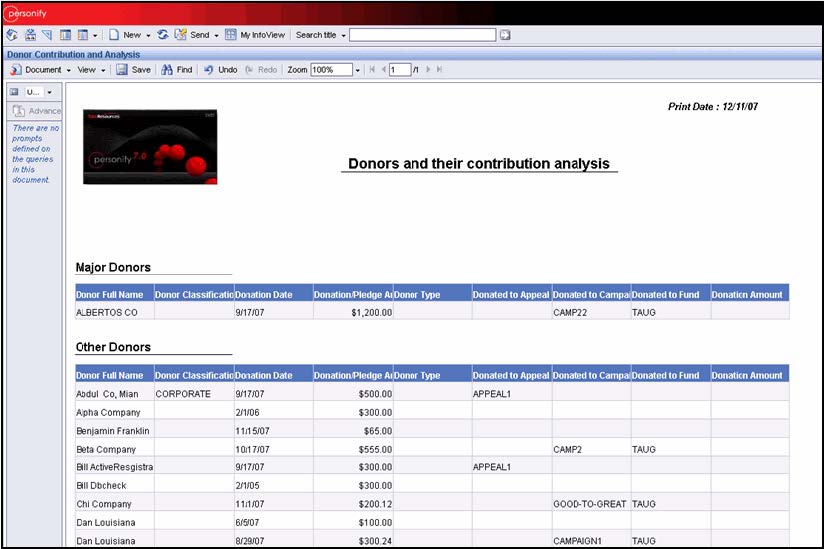Click the 'Benjamin Franklin' donor cell
The width and height of the screenshot is (824, 549).
(115, 431)
